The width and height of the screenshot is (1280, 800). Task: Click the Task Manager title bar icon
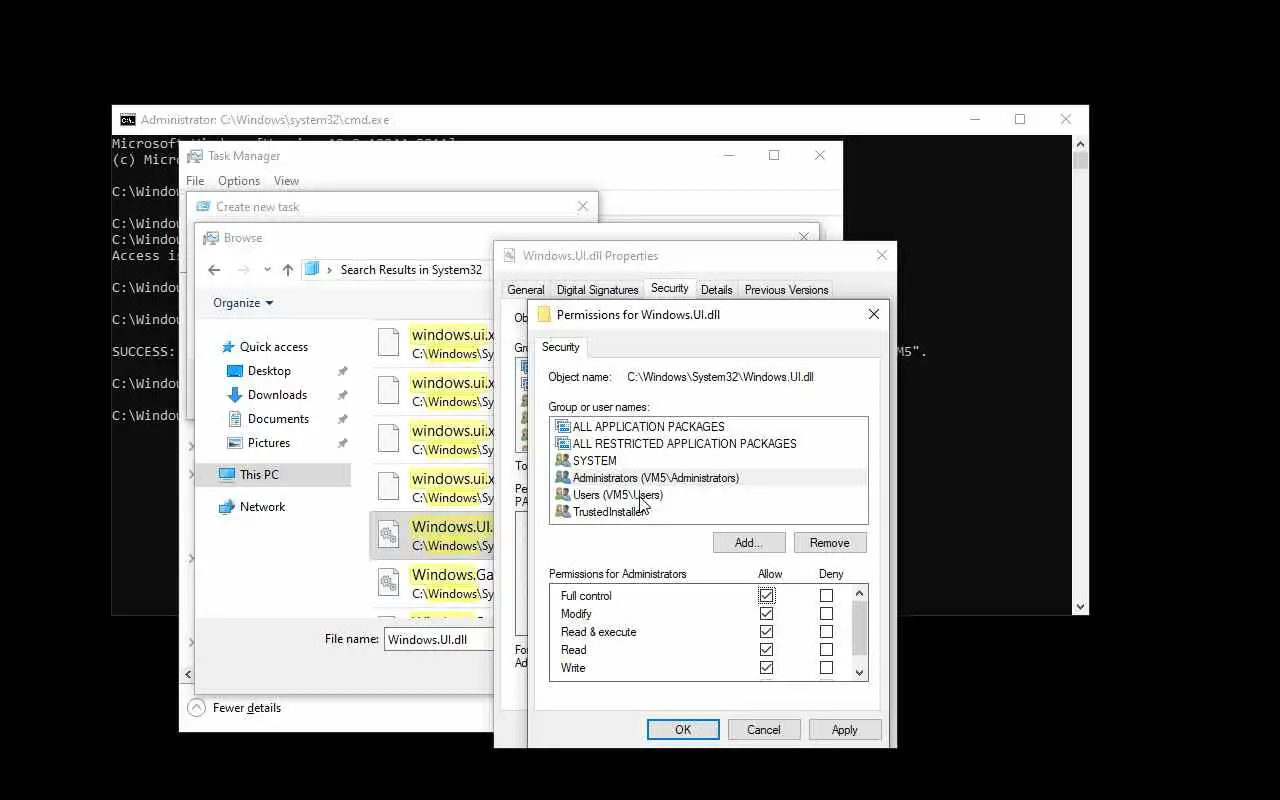[x=195, y=156]
